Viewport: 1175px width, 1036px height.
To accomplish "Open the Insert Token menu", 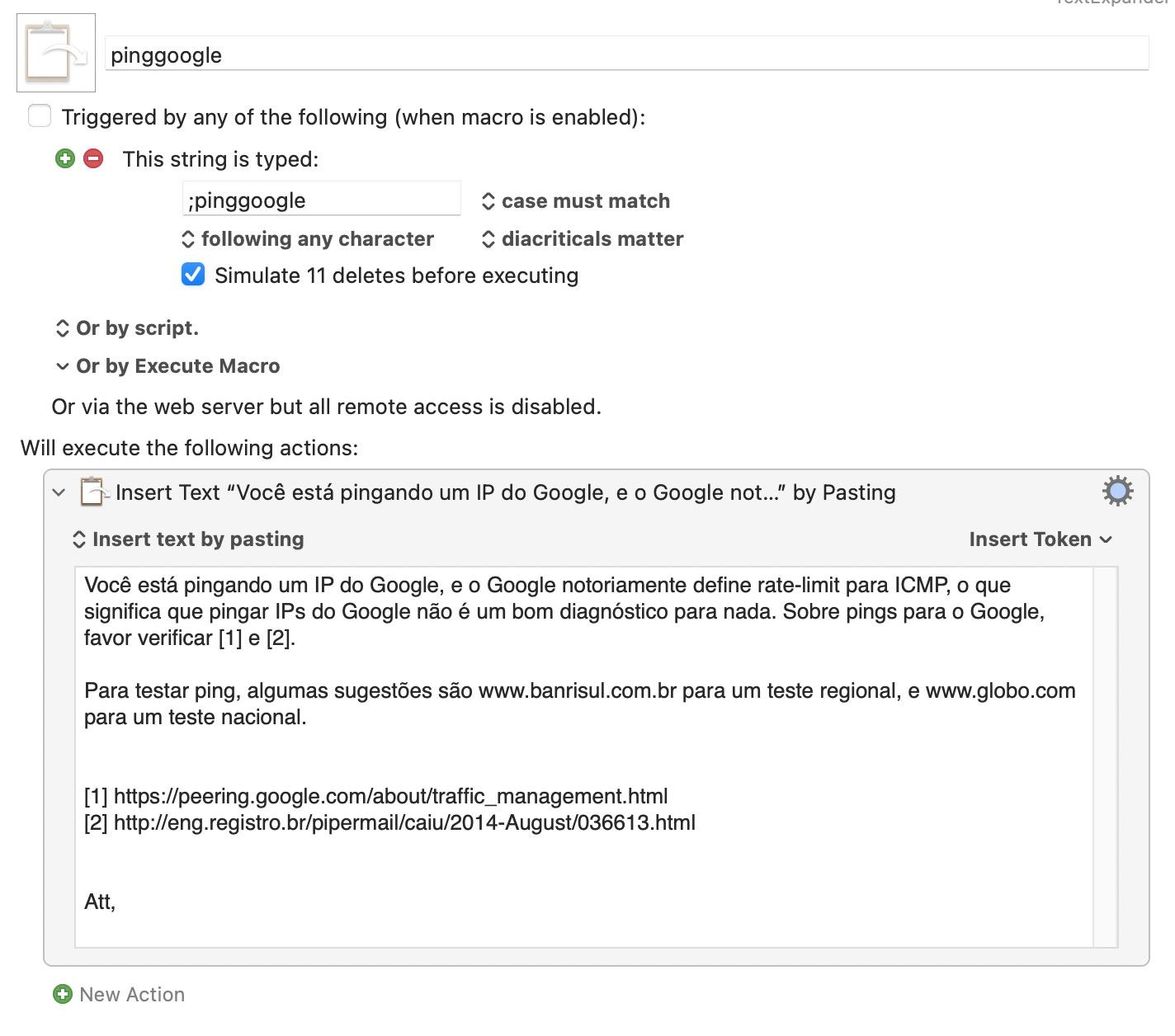I will [1040, 539].
